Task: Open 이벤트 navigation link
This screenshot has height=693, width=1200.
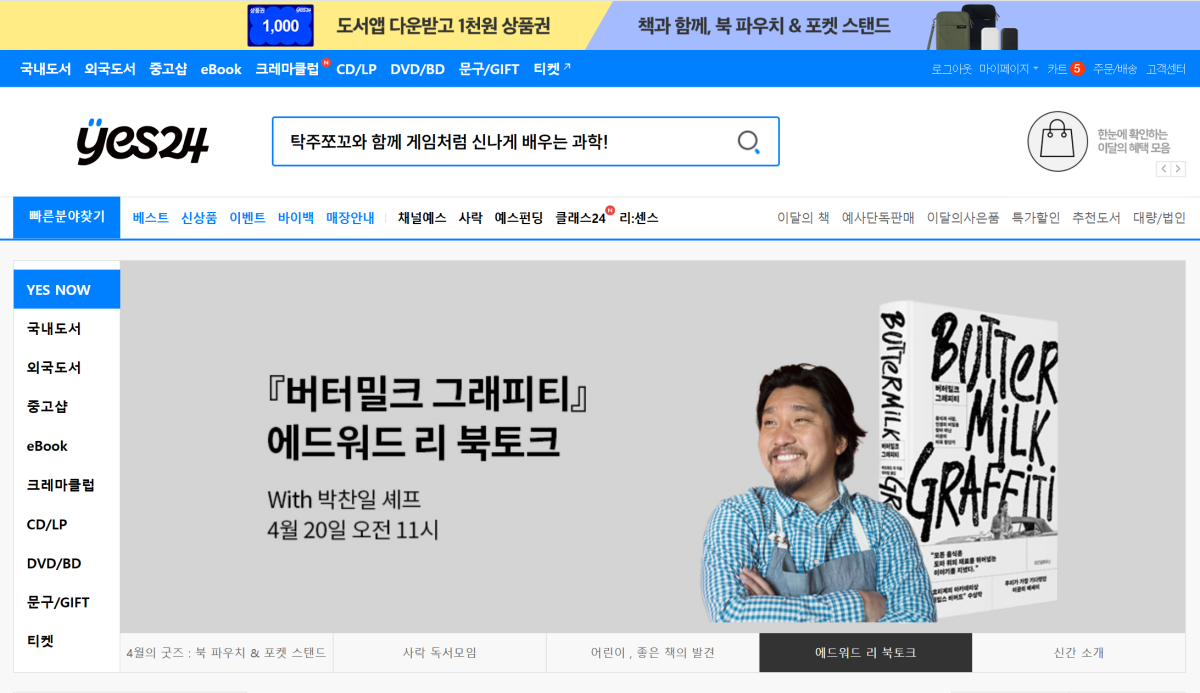Action: point(247,217)
